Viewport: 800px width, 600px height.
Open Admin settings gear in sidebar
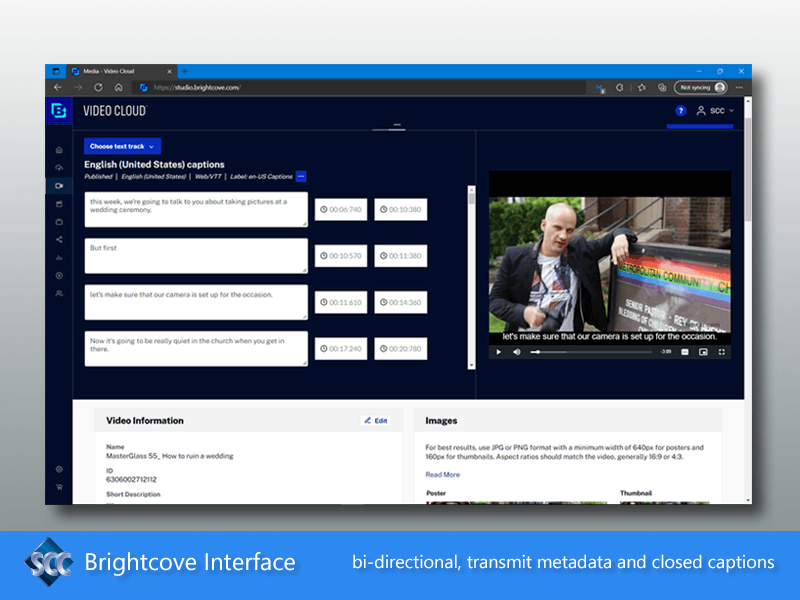pyautogui.click(x=59, y=469)
